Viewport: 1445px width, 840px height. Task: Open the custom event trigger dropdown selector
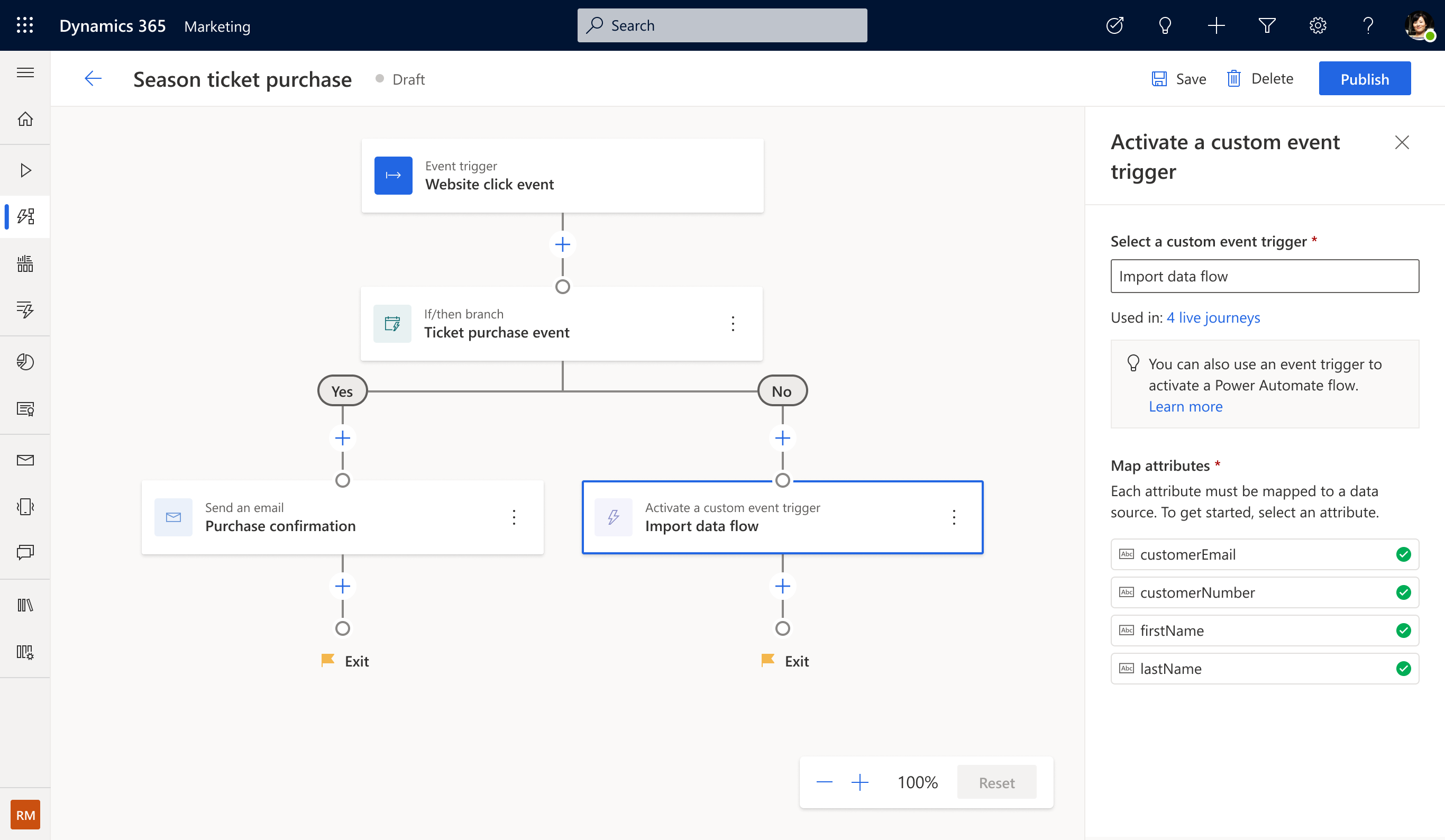click(x=1265, y=276)
